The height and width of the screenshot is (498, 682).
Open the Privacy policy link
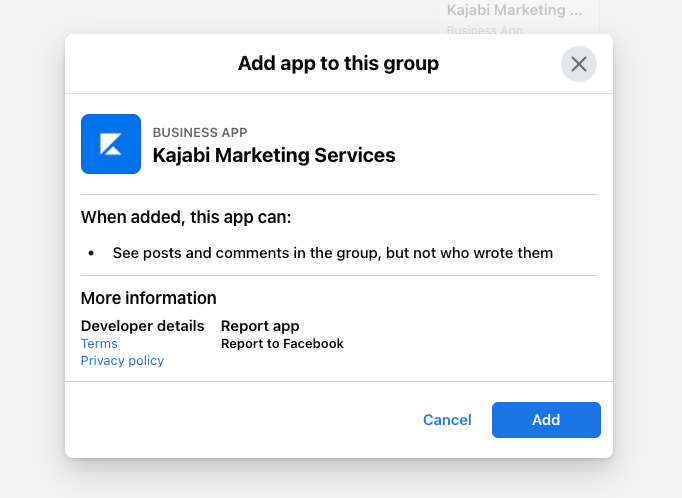122,361
